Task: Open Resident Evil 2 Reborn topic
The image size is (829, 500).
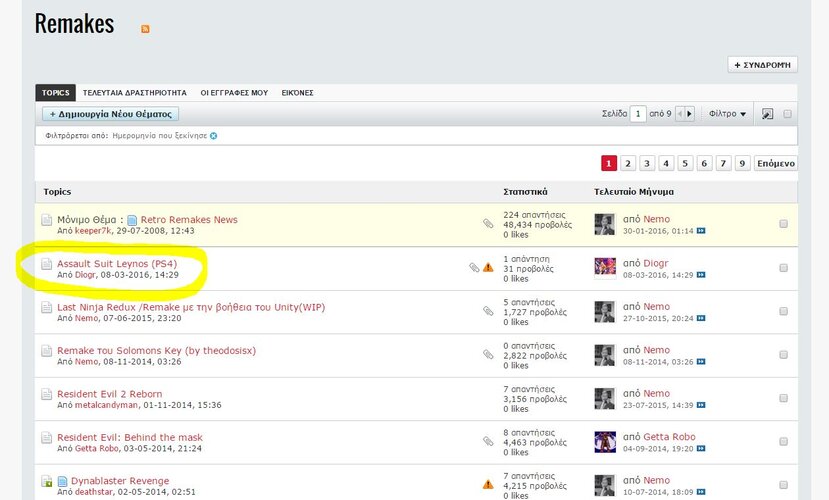Action: click(x=109, y=394)
